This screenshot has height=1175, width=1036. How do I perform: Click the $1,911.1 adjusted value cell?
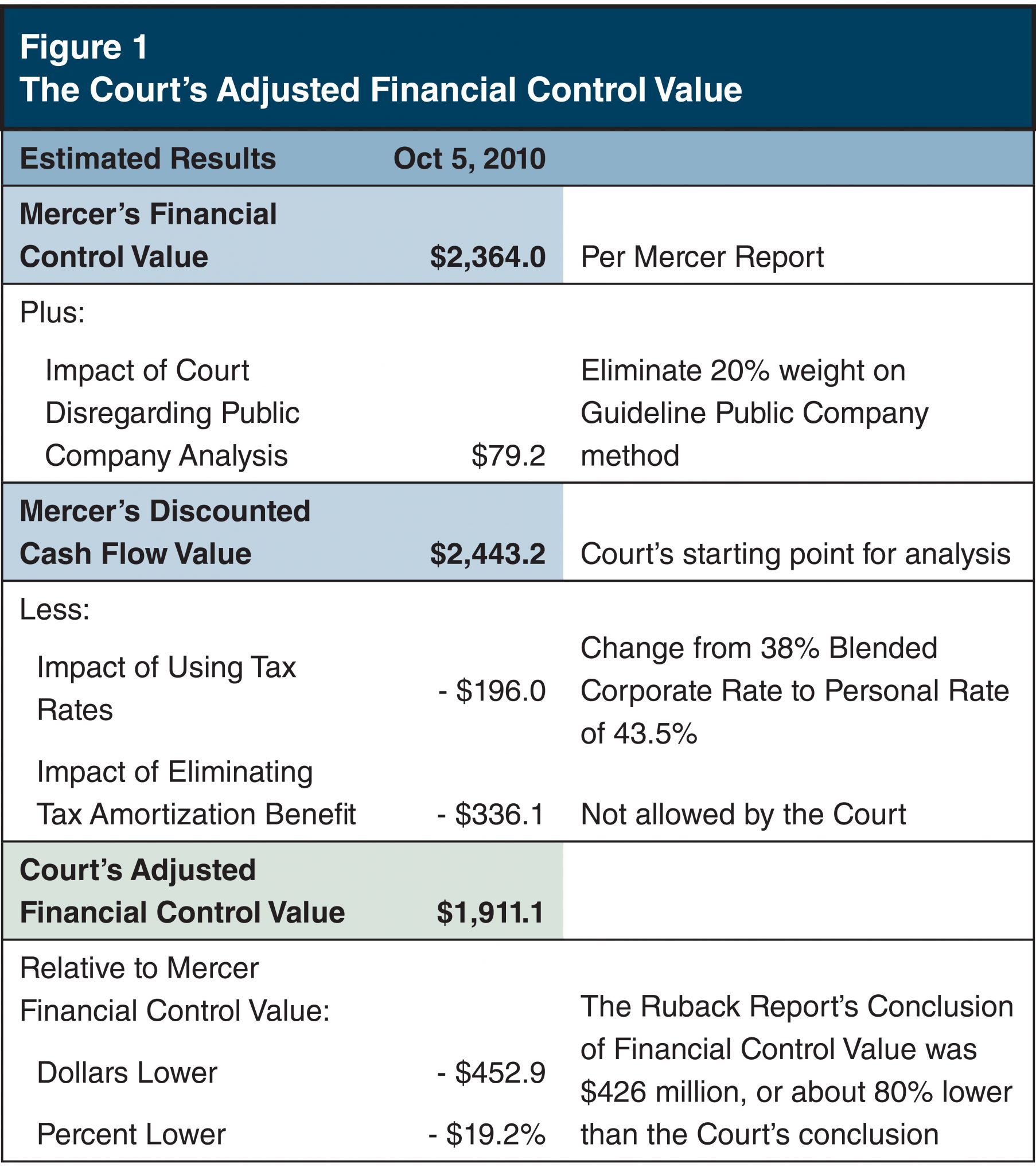(490, 913)
